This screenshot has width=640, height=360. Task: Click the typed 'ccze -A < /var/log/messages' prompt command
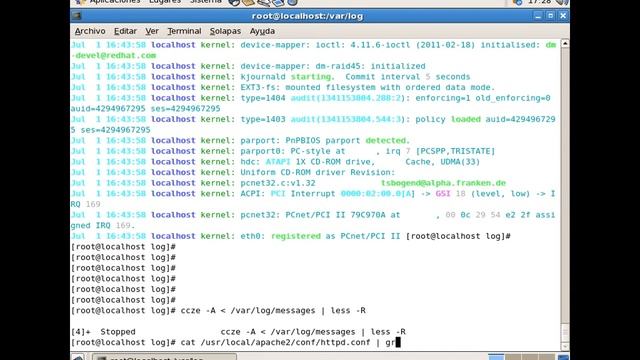point(248,311)
